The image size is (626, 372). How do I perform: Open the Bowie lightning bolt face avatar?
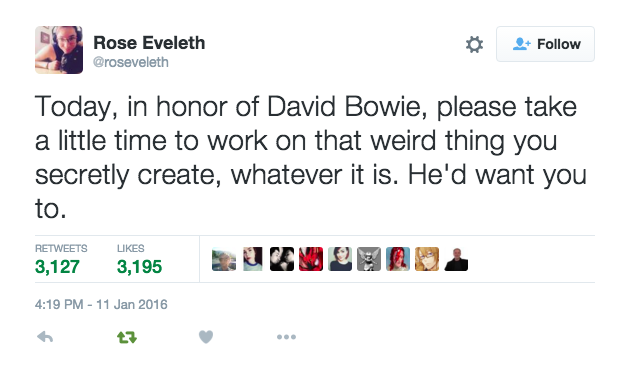pos(398,259)
